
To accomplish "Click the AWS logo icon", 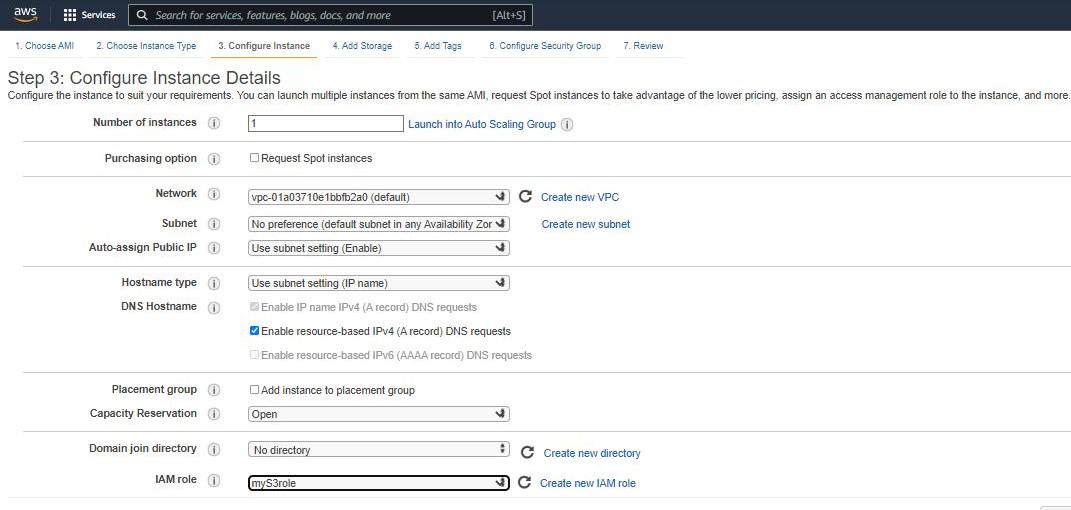I will 25,15.
